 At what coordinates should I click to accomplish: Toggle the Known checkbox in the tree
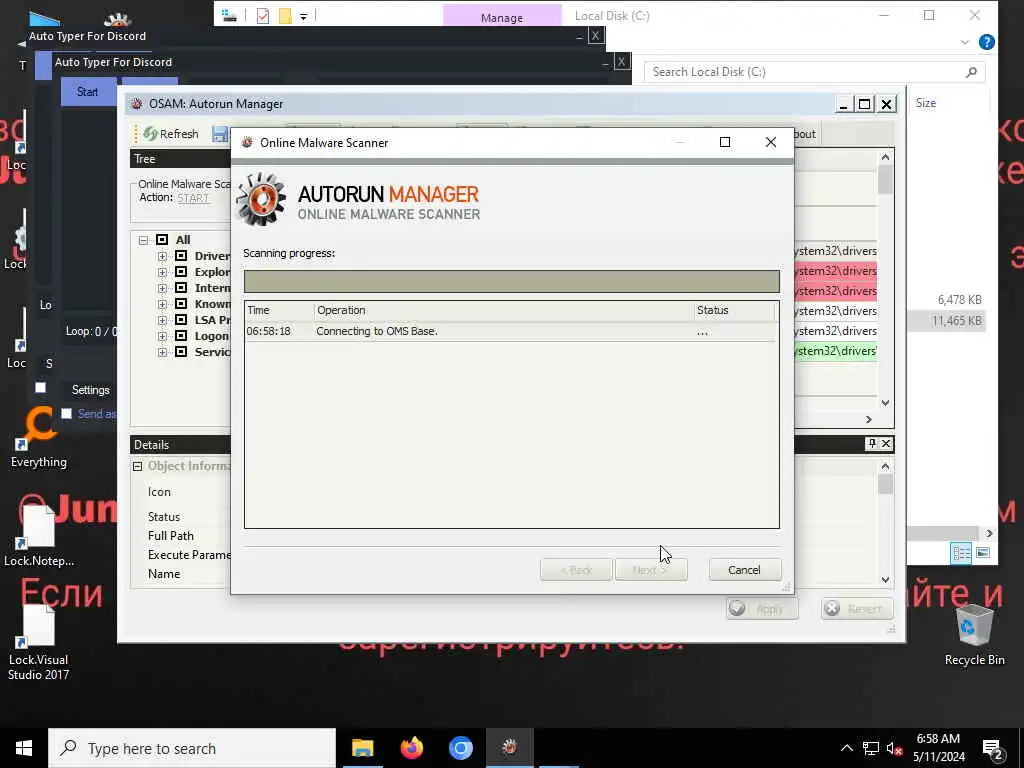coord(182,304)
